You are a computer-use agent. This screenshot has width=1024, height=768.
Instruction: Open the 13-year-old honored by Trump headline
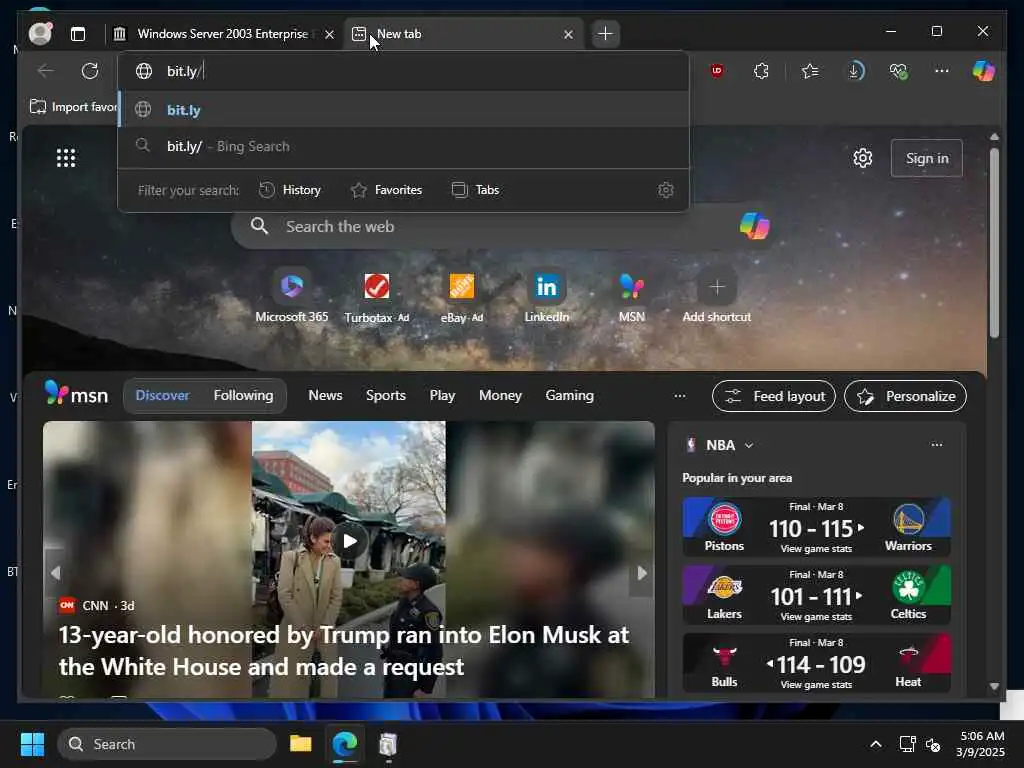coord(344,650)
